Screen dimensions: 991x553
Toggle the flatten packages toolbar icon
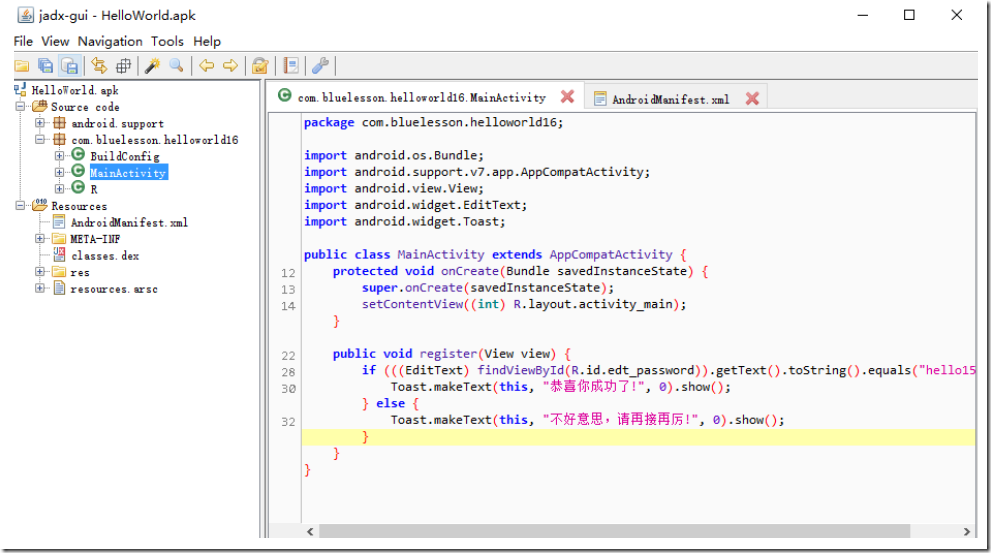click(x=123, y=66)
